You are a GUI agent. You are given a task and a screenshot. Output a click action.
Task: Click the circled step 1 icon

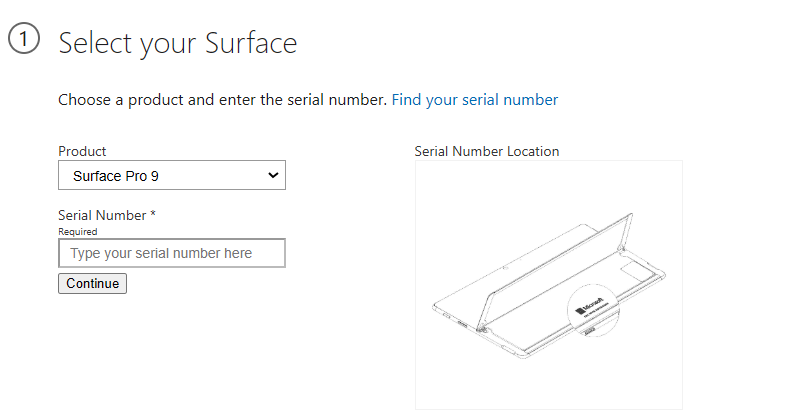click(24, 38)
